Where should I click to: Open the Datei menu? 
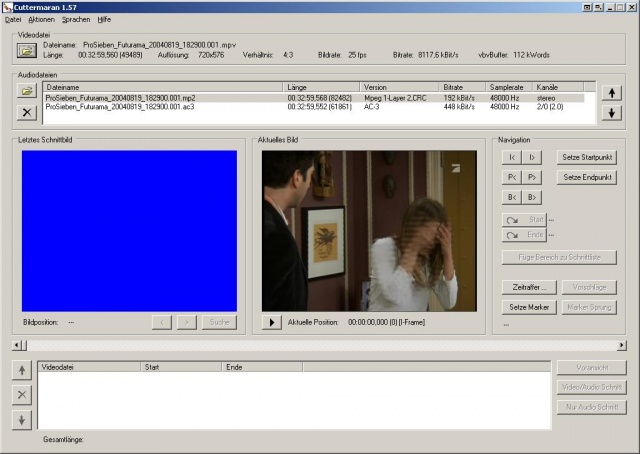pos(13,19)
